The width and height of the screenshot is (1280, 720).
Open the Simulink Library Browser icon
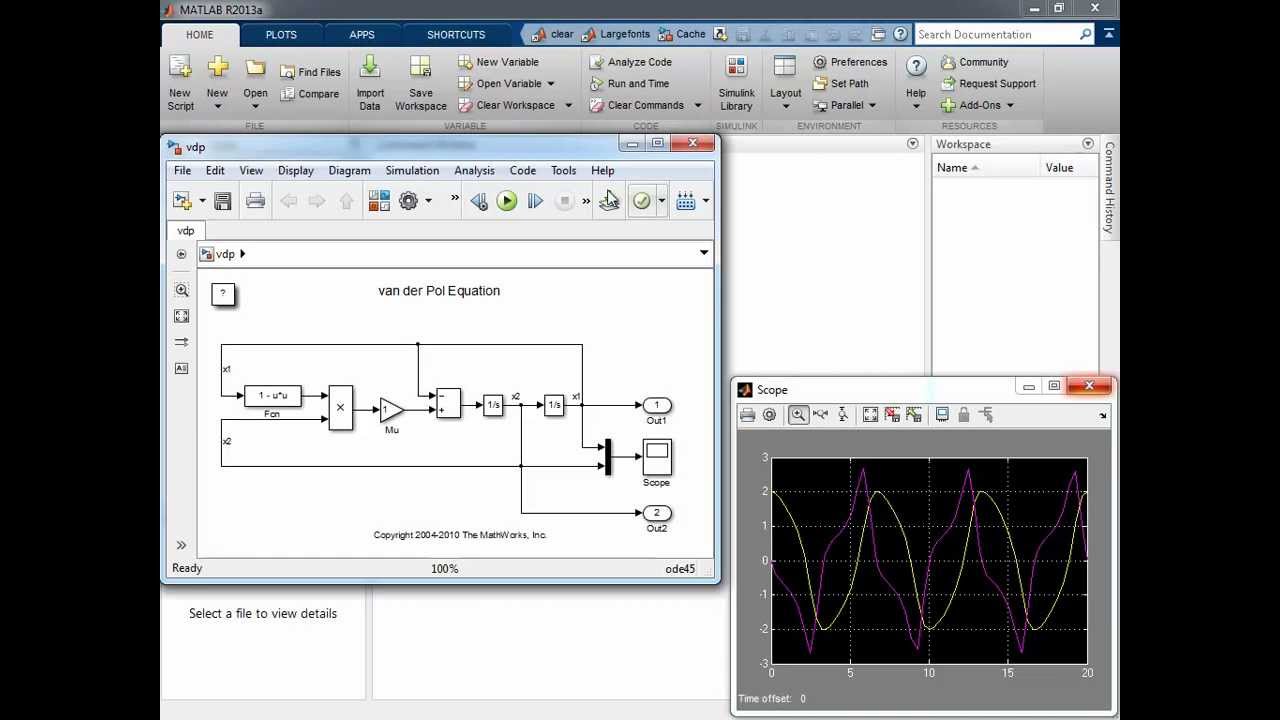click(379, 201)
